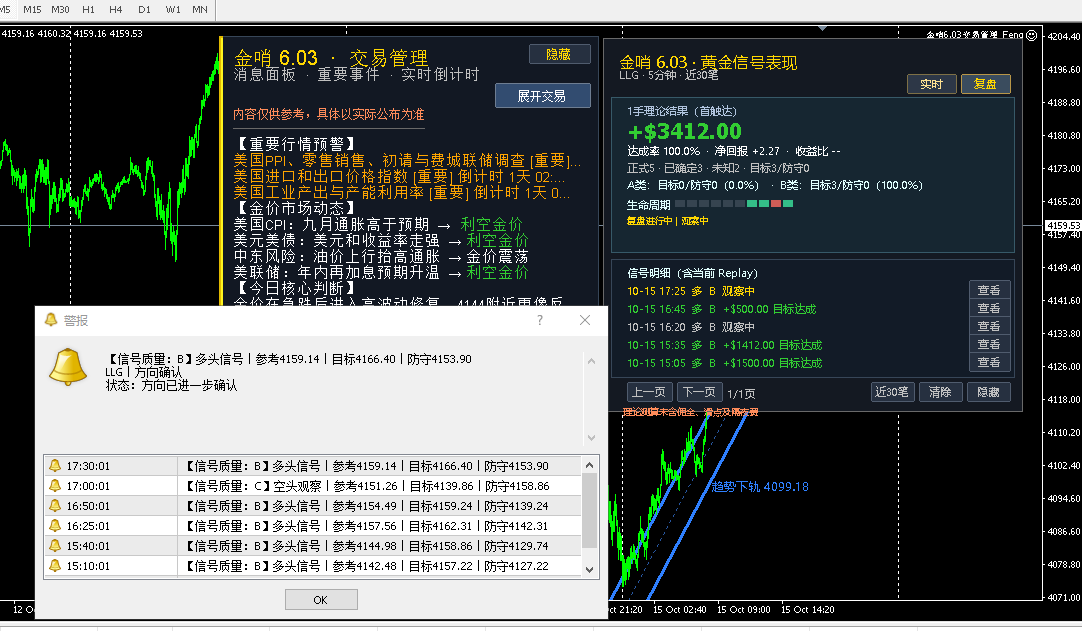Switch to 复盘 replay mode
1082x631 pixels.
pos(985,84)
